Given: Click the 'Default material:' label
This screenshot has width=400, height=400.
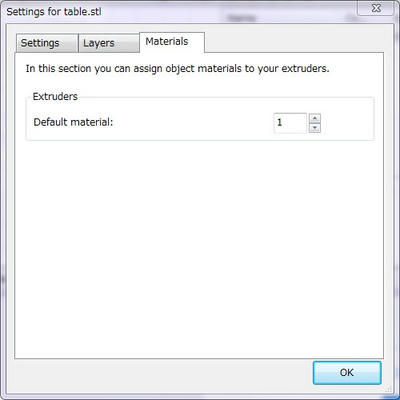Looking at the screenshot, I should coord(73,122).
